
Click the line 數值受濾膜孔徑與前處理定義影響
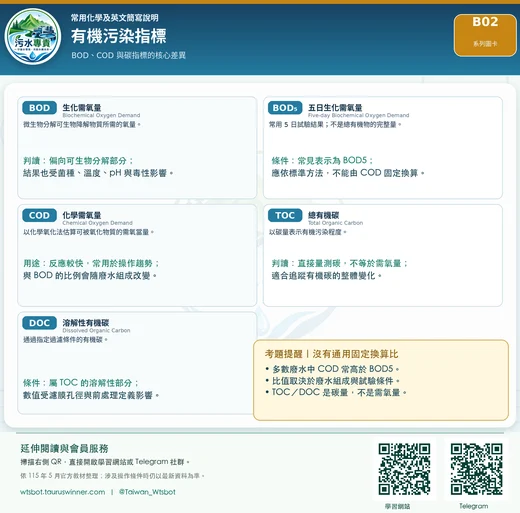pos(91,395)
